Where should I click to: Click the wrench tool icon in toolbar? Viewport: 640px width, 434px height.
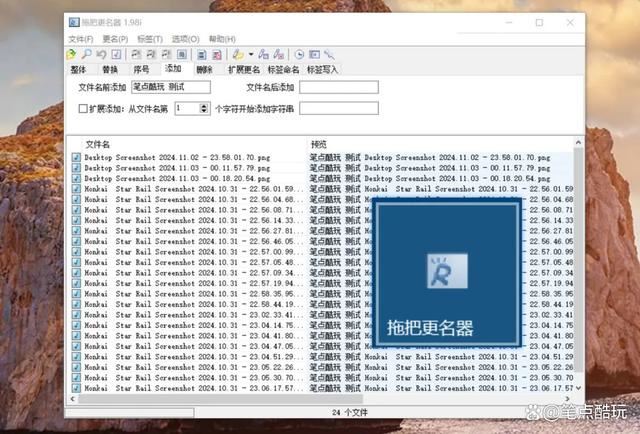329,53
